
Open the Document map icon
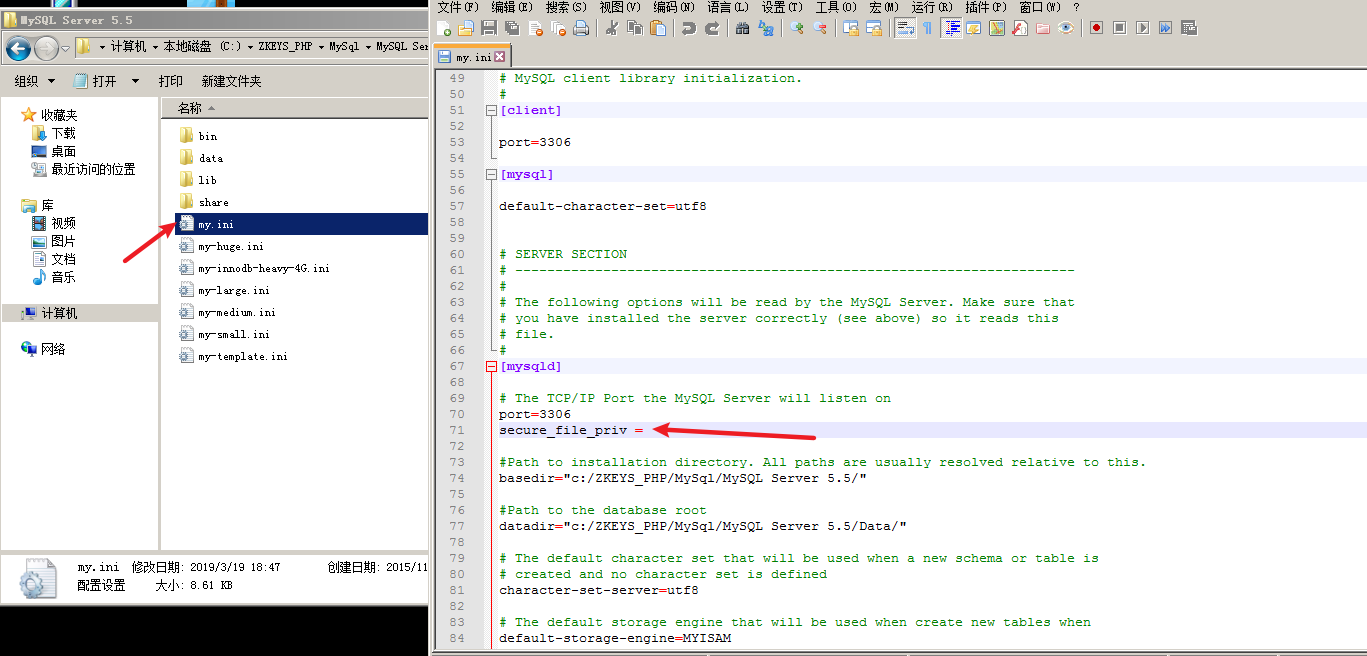[x=997, y=28]
